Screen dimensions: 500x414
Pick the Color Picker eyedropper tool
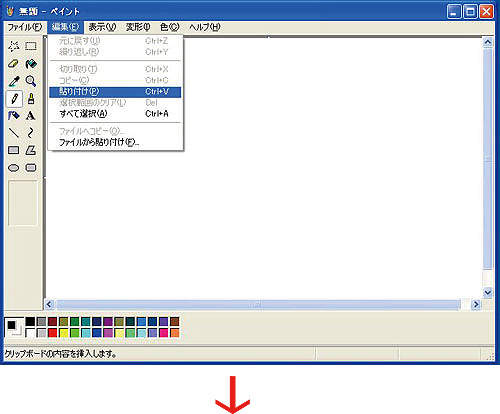click(14, 81)
